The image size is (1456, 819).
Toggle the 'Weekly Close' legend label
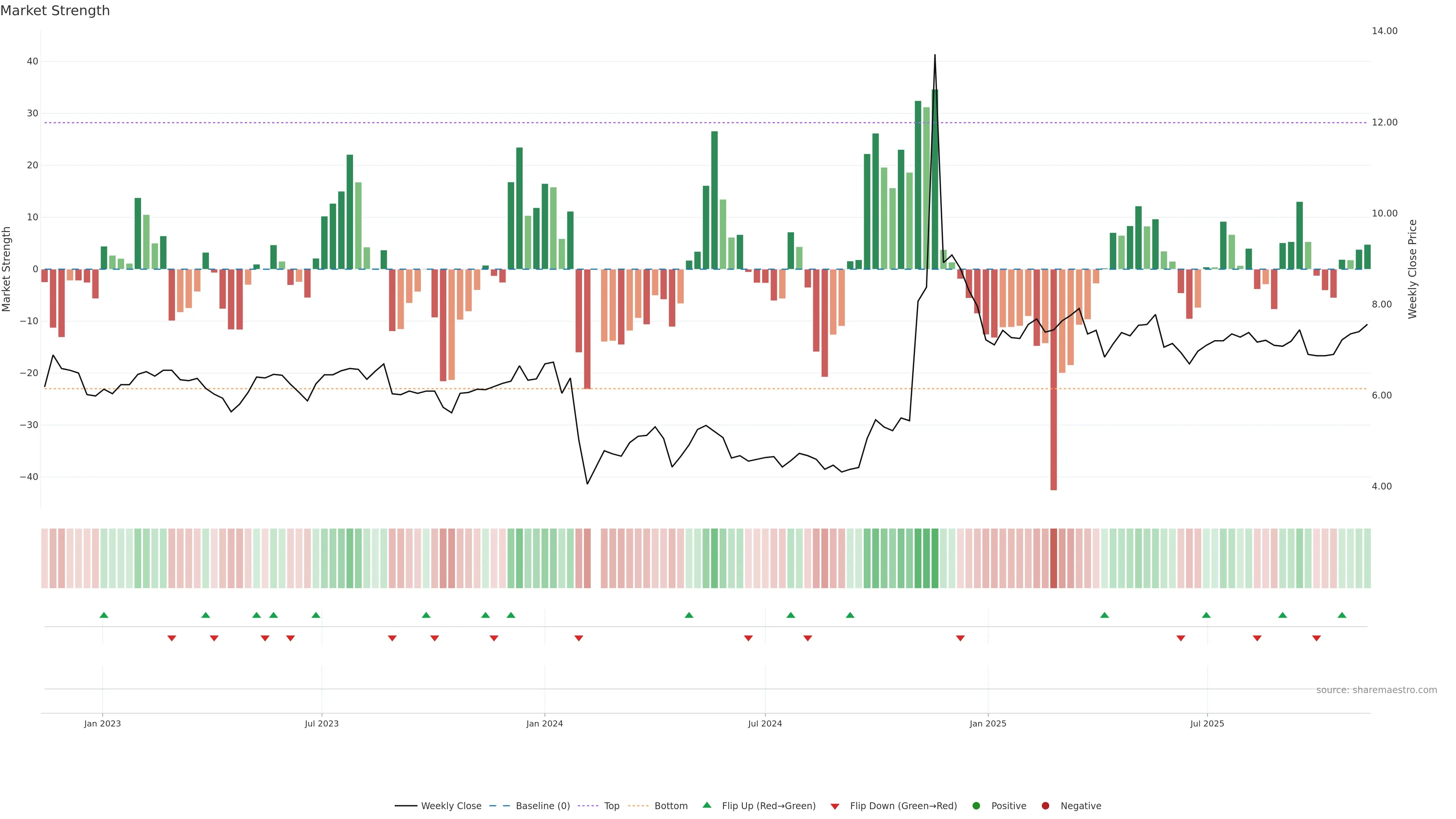coord(451,806)
